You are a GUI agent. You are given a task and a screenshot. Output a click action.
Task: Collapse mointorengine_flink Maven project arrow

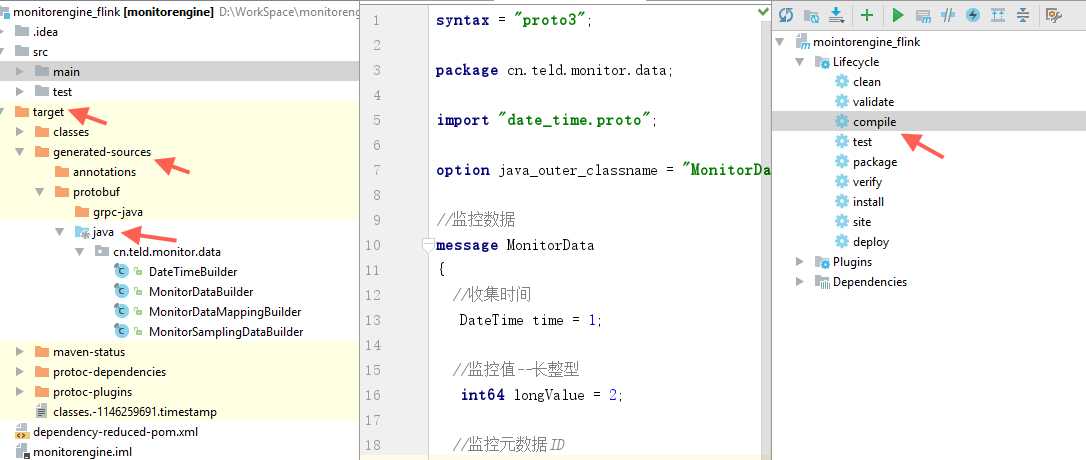click(x=780, y=42)
